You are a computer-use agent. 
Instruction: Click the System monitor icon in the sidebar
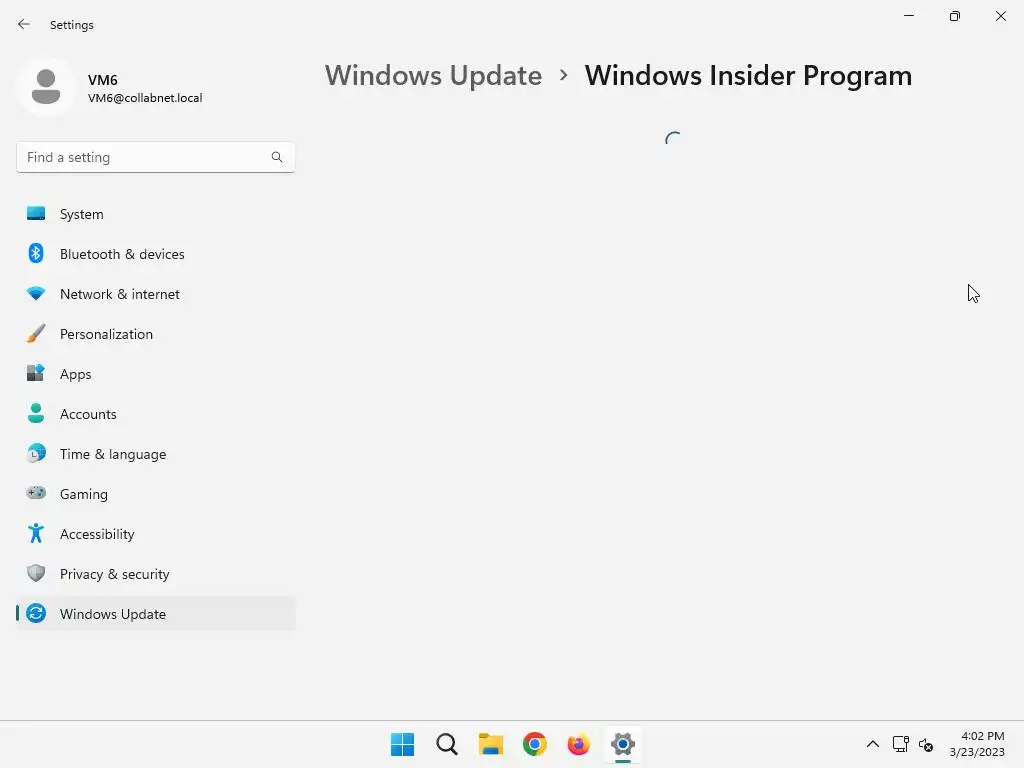36,214
